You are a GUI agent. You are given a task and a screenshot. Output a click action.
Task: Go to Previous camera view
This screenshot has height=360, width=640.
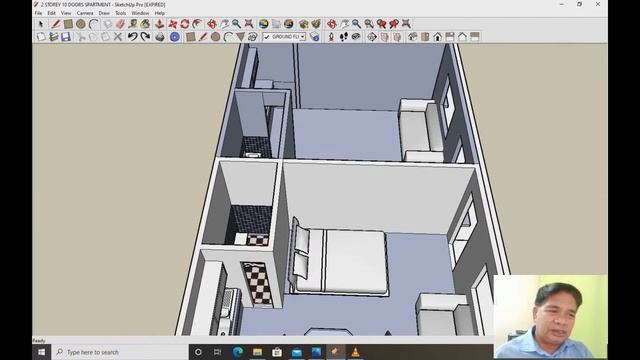[382, 24]
